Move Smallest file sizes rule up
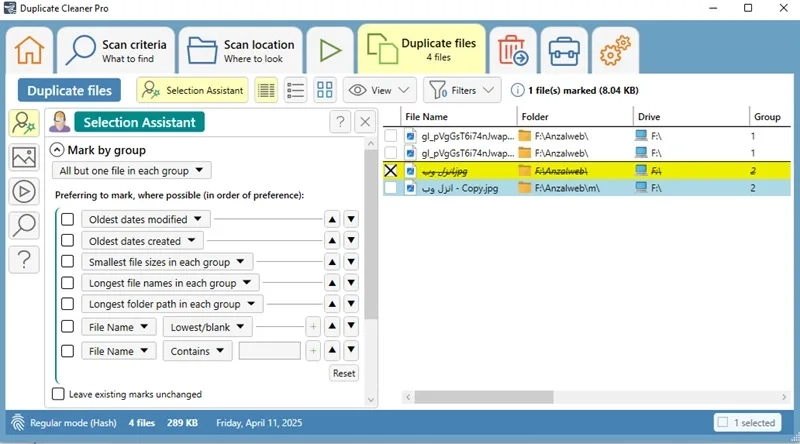Image resolution: width=800 pixels, height=444 pixels. click(332, 262)
